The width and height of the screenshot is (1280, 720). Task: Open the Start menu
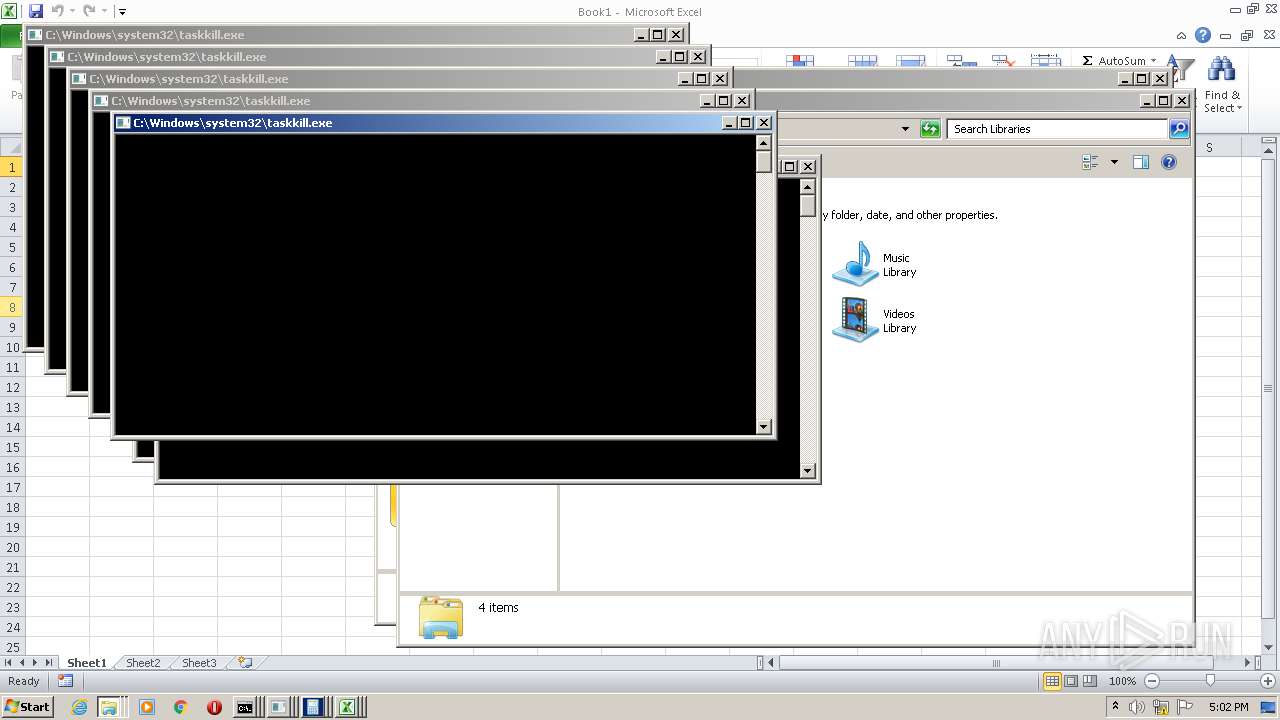tap(27, 706)
